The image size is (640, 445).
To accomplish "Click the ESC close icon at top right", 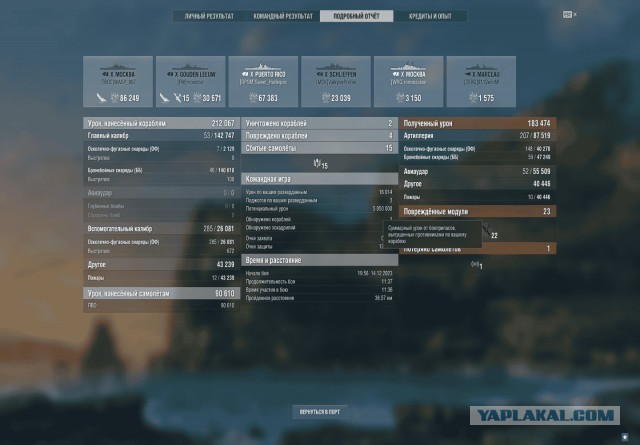I will (x=569, y=15).
